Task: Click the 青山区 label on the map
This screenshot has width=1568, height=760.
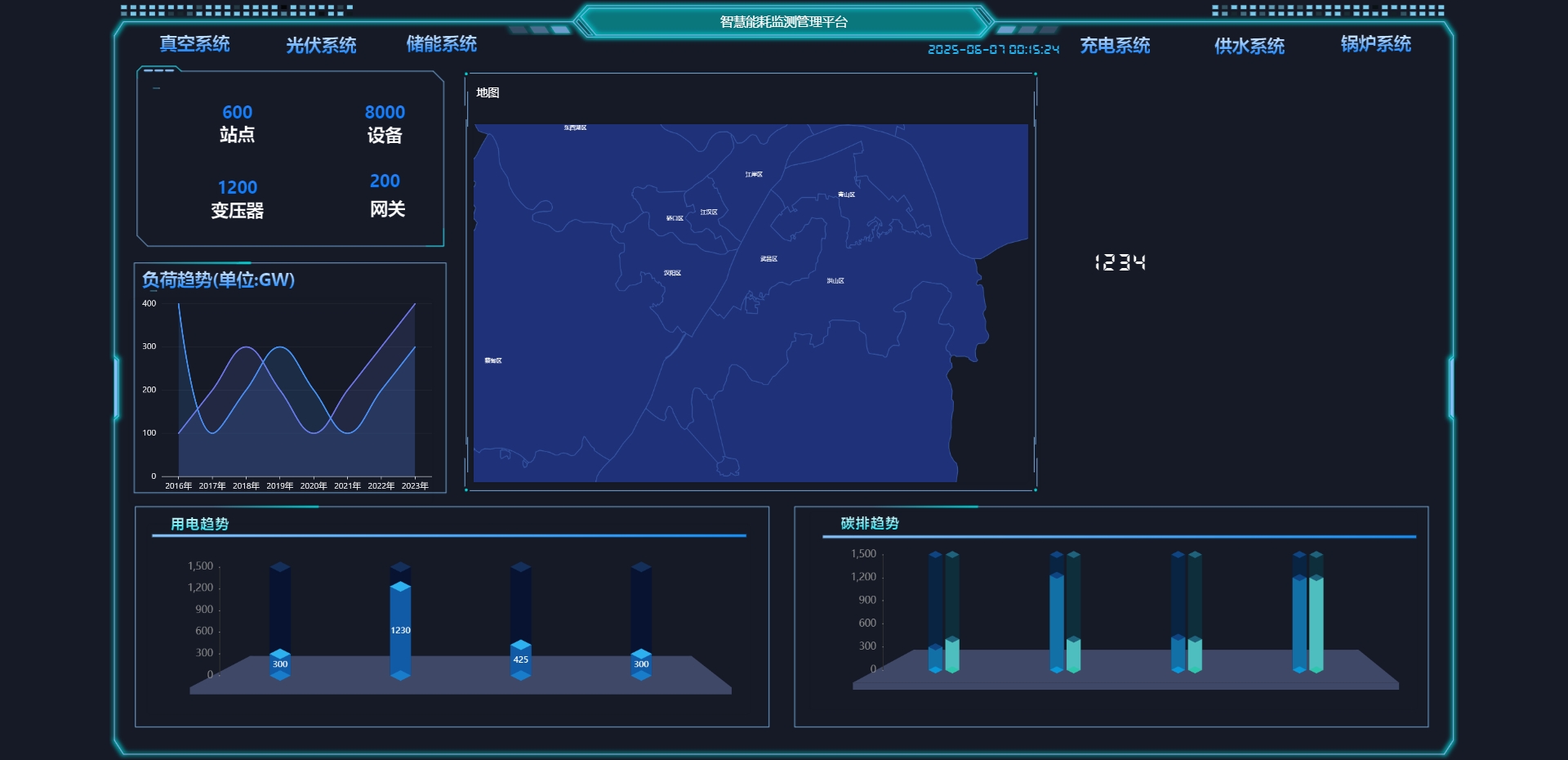Action: coord(846,195)
